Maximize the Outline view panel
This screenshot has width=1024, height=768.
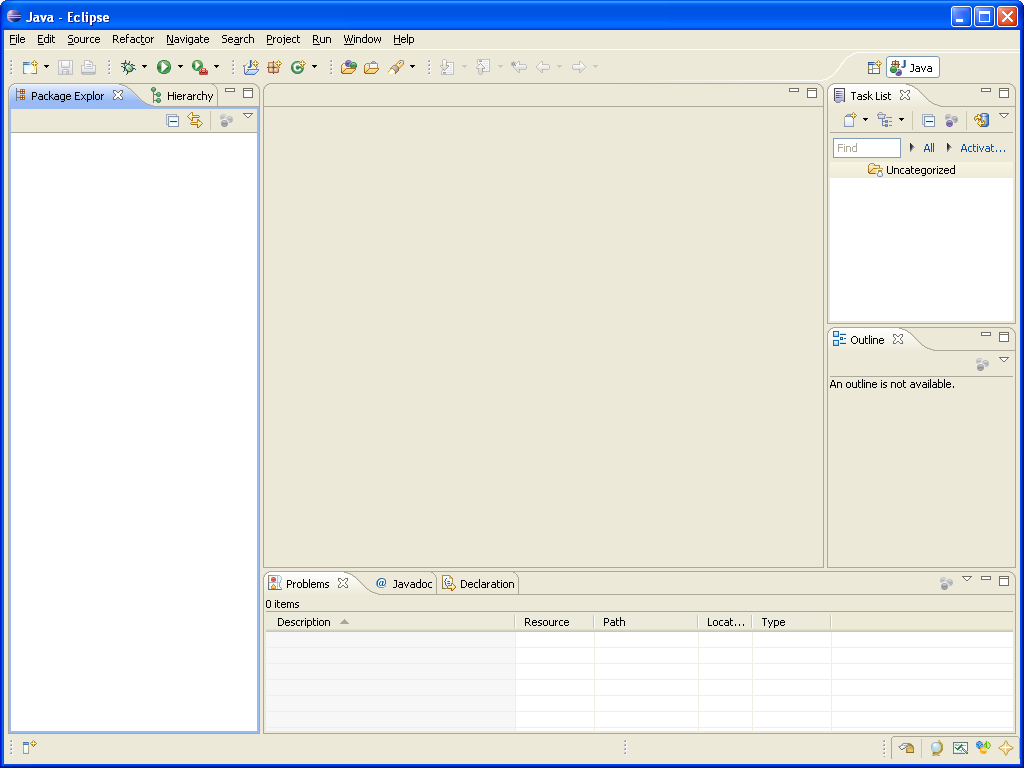1004,337
